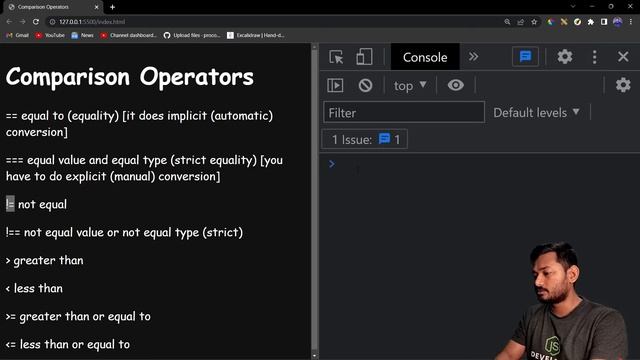Open the colorful color-picker extension icon
Image resolution: width=640 pixels, height=360 pixels.
[551, 22]
